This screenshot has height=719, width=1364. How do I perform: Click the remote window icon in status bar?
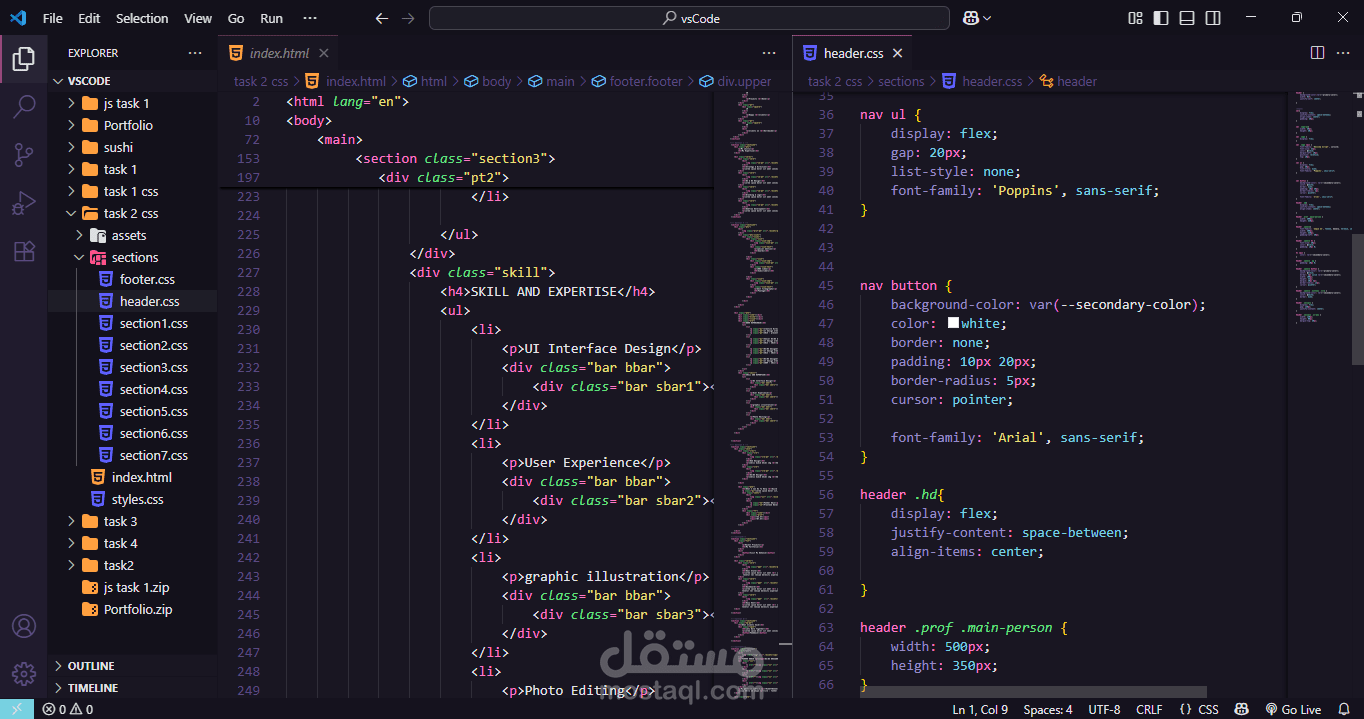tap(17, 709)
